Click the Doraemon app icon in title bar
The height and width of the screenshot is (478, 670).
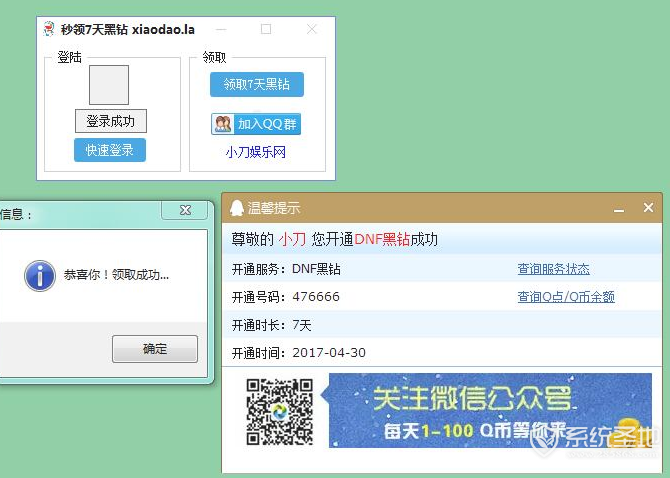click(x=49, y=29)
